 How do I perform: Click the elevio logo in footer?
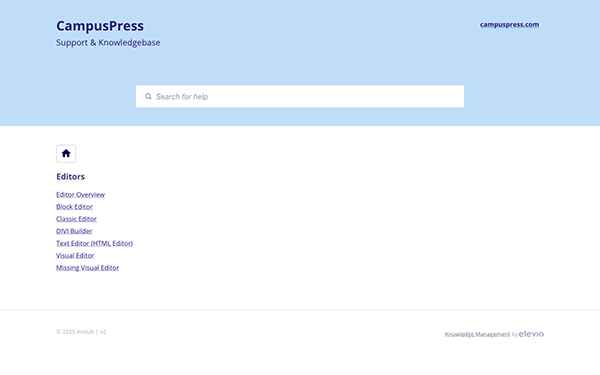[x=531, y=334]
